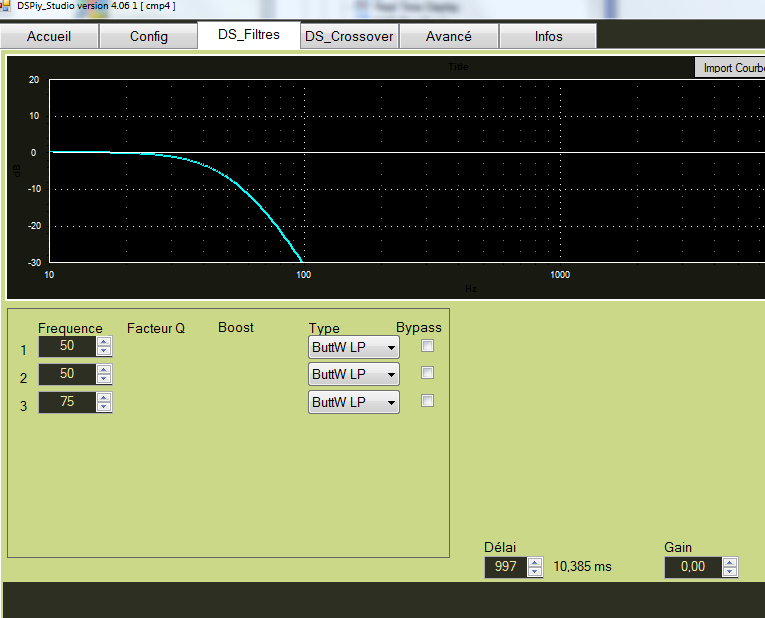Click the Gain field showing 0,00

[x=693, y=567]
